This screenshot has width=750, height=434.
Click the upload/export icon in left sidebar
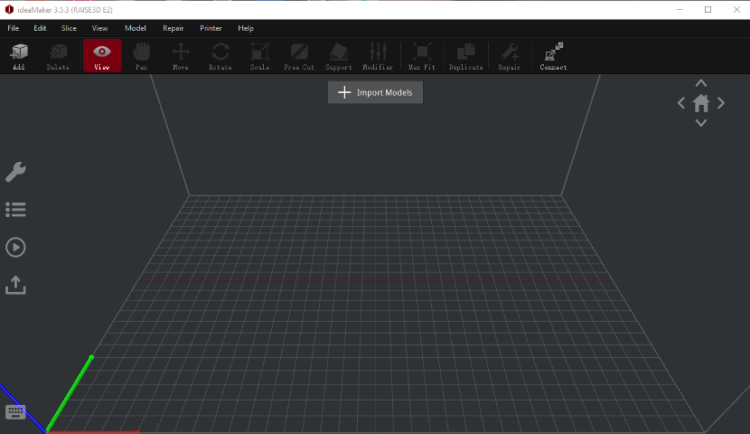point(15,285)
